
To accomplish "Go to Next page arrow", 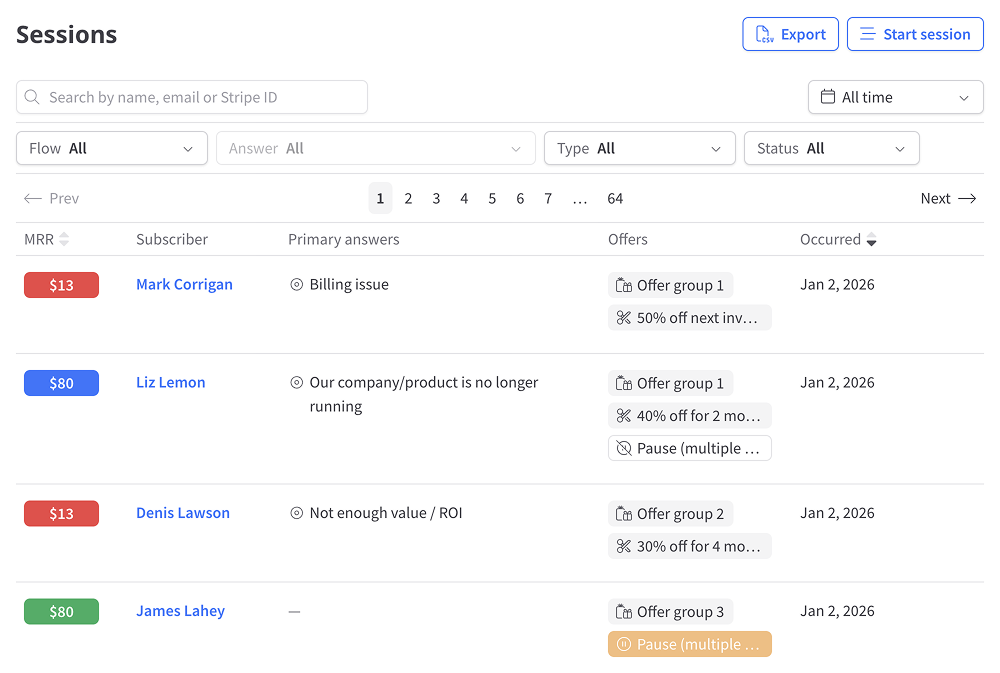I will (948, 199).
